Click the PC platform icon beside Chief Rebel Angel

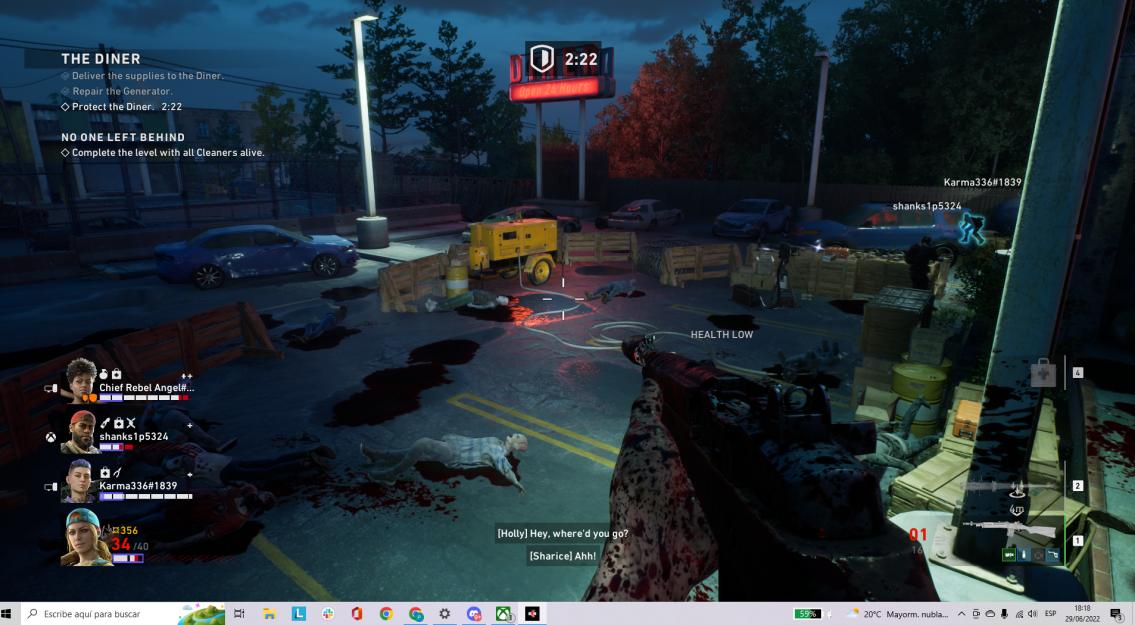point(51,389)
